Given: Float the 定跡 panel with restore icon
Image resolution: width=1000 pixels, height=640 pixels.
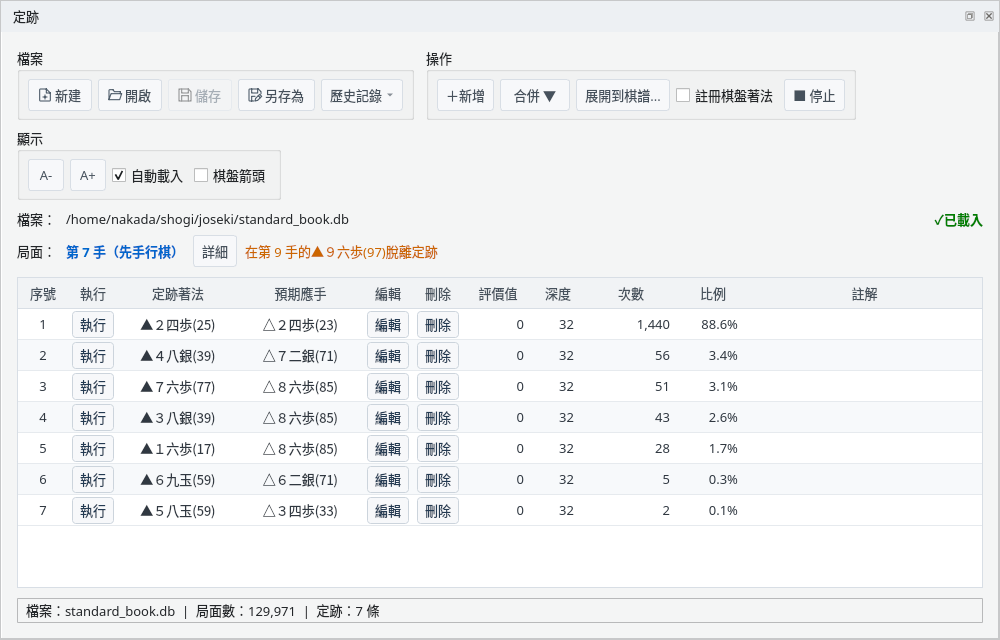Looking at the screenshot, I should tap(970, 17).
